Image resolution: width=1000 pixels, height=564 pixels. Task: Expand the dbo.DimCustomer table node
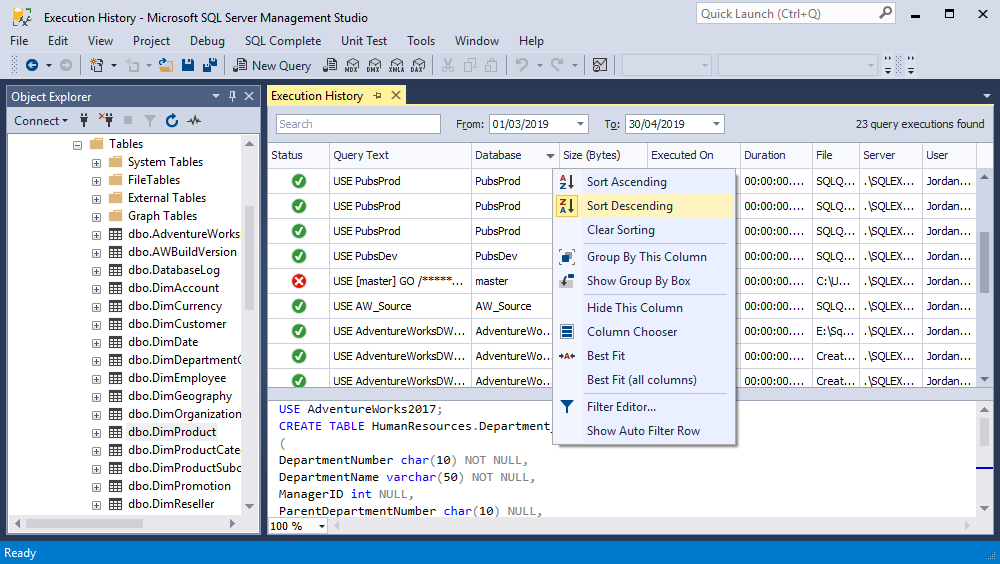[96, 325]
